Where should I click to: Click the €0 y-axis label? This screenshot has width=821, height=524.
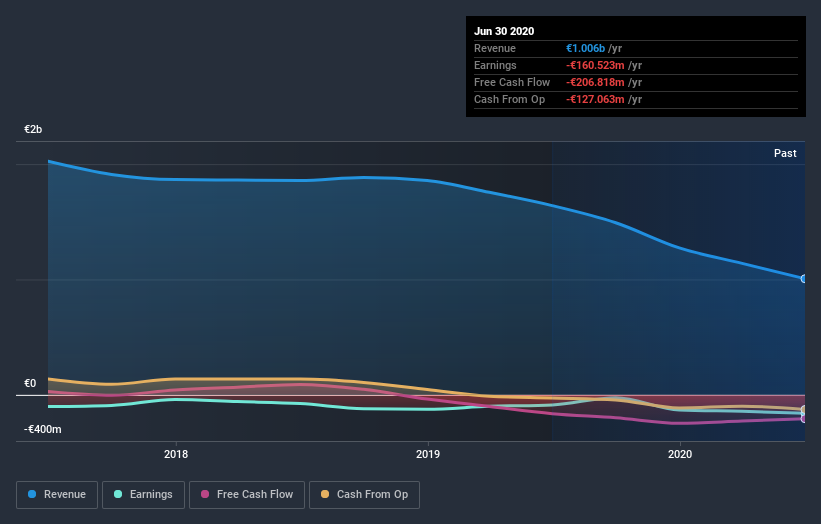[x=30, y=383]
